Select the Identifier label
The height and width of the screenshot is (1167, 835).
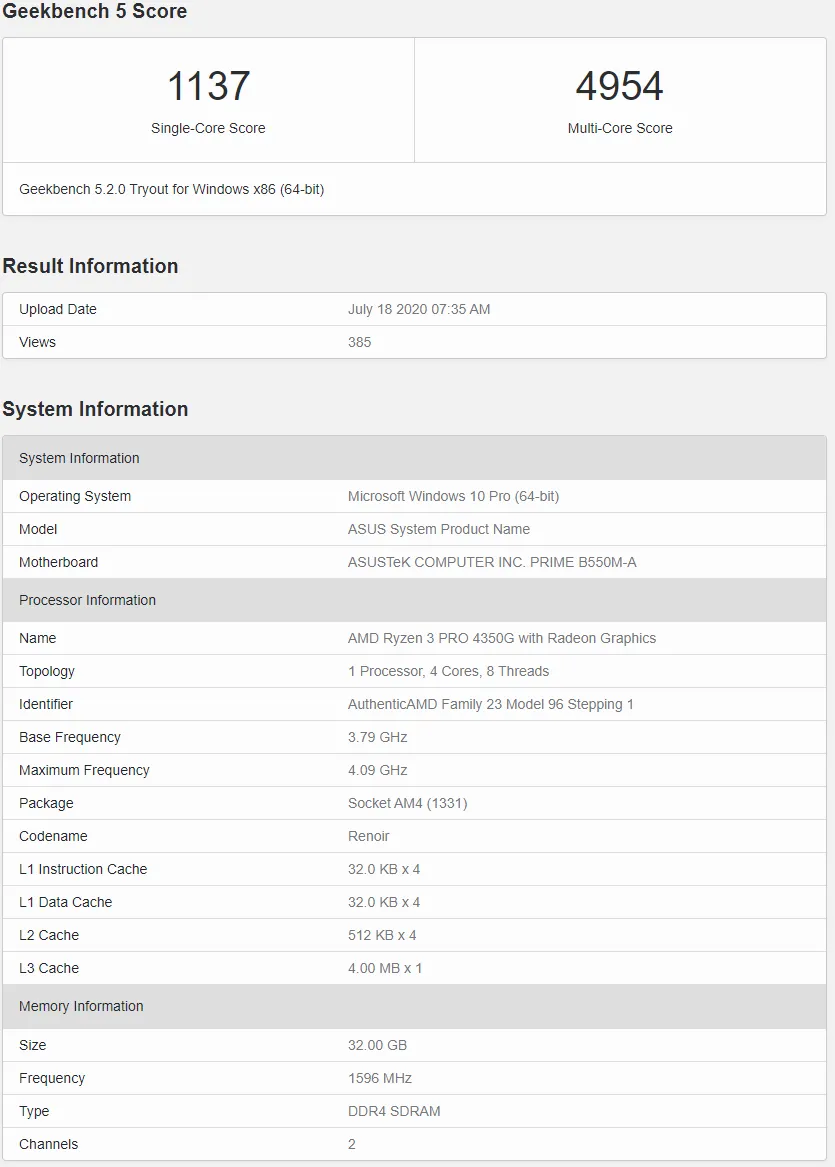(x=46, y=703)
